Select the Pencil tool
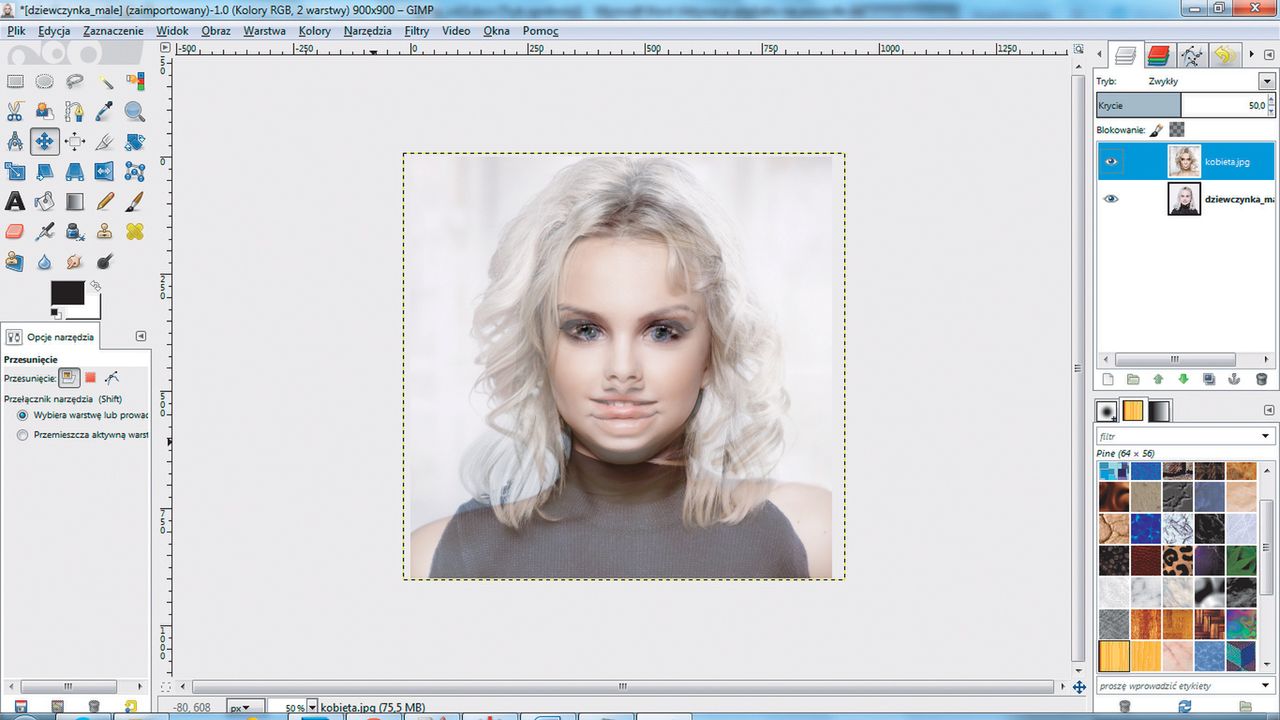The width and height of the screenshot is (1280, 720). pyautogui.click(x=105, y=201)
